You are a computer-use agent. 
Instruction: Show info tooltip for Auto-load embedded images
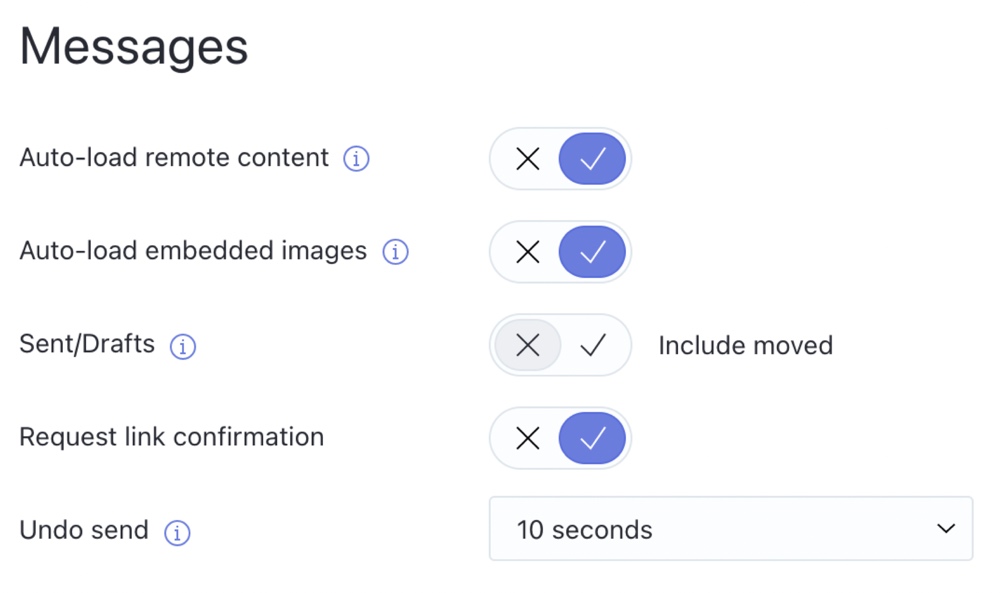pyautogui.click(x=395, y=252)
